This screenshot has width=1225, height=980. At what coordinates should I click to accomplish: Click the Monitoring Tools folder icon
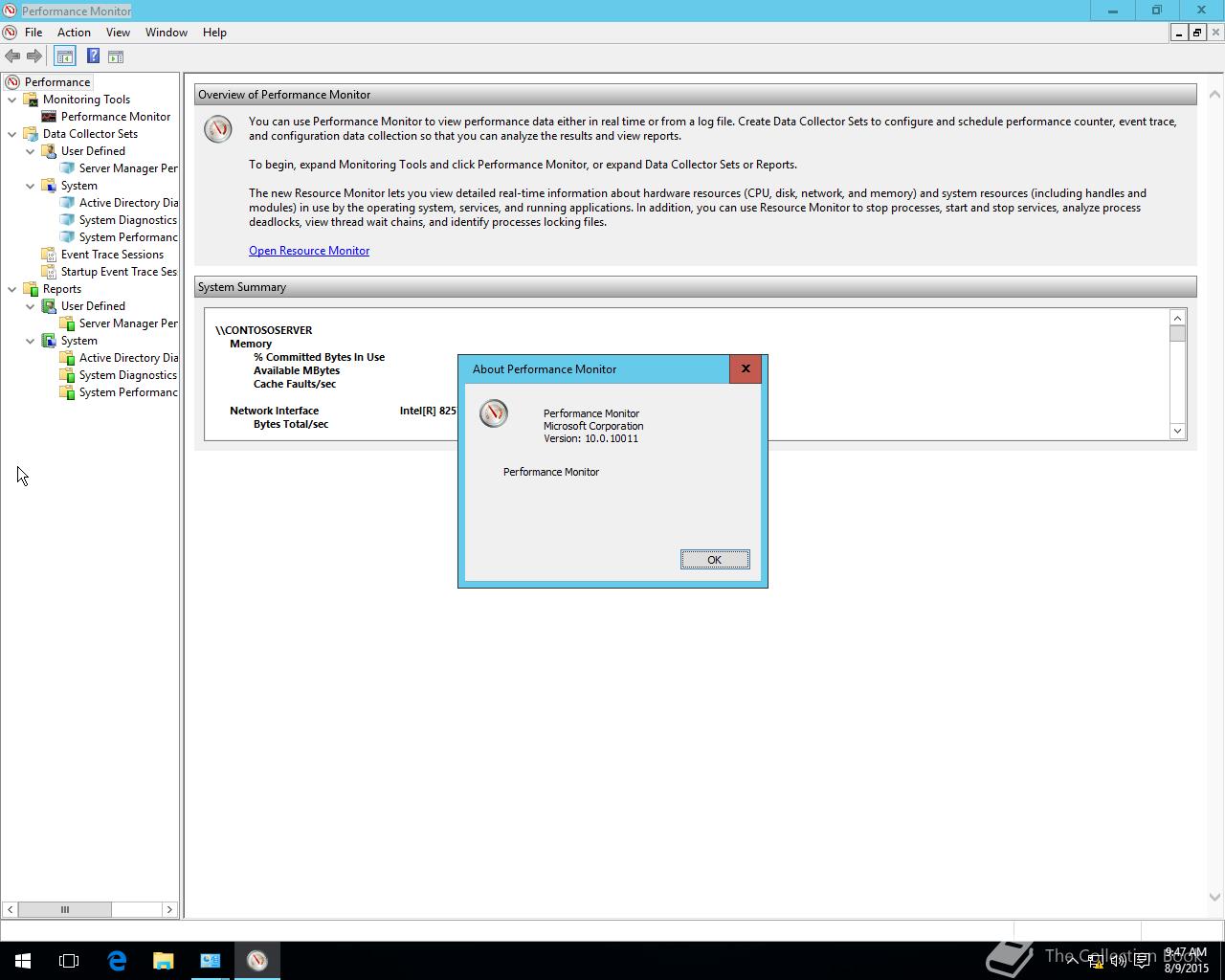pos(31,100)
